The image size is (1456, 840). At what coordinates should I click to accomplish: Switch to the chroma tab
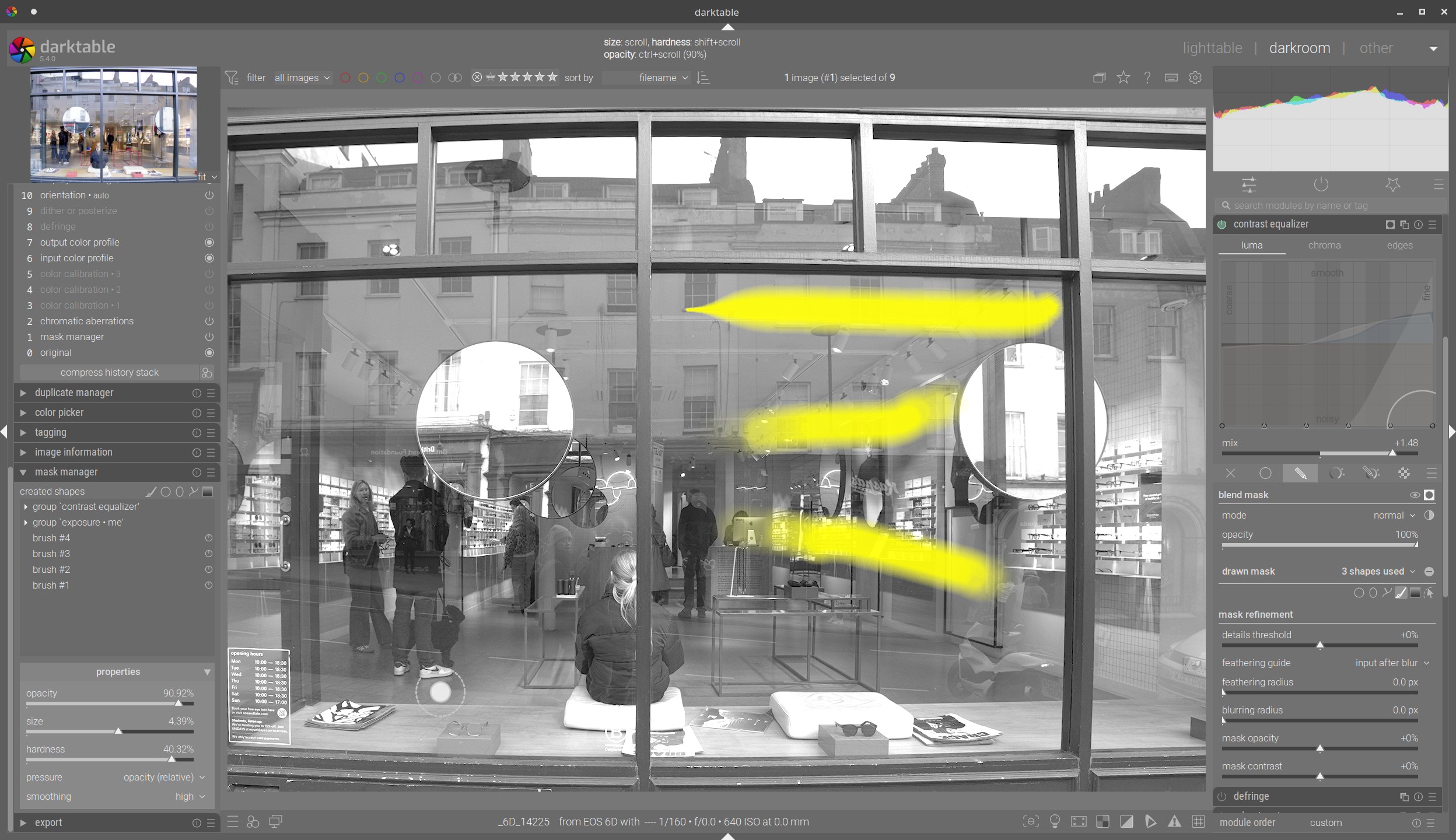point(1324,246)
